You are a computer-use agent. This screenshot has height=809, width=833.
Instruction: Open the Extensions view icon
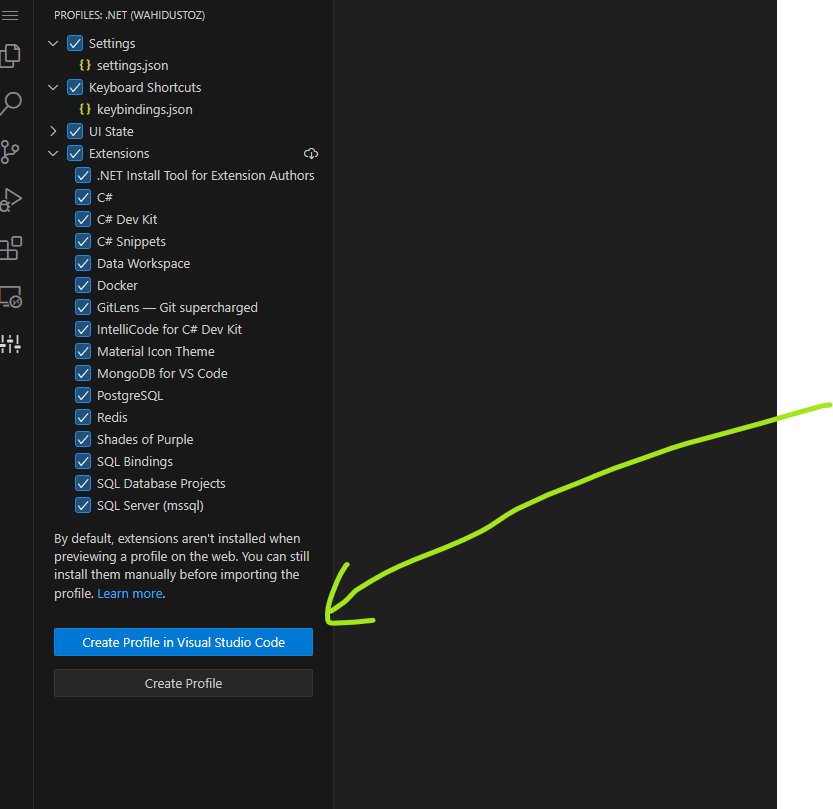(11, 249)
